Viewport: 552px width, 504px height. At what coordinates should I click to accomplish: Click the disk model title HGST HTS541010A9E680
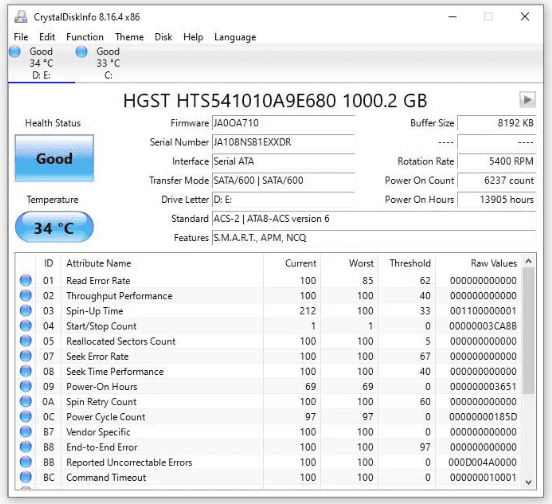click(x=275, y=101)
